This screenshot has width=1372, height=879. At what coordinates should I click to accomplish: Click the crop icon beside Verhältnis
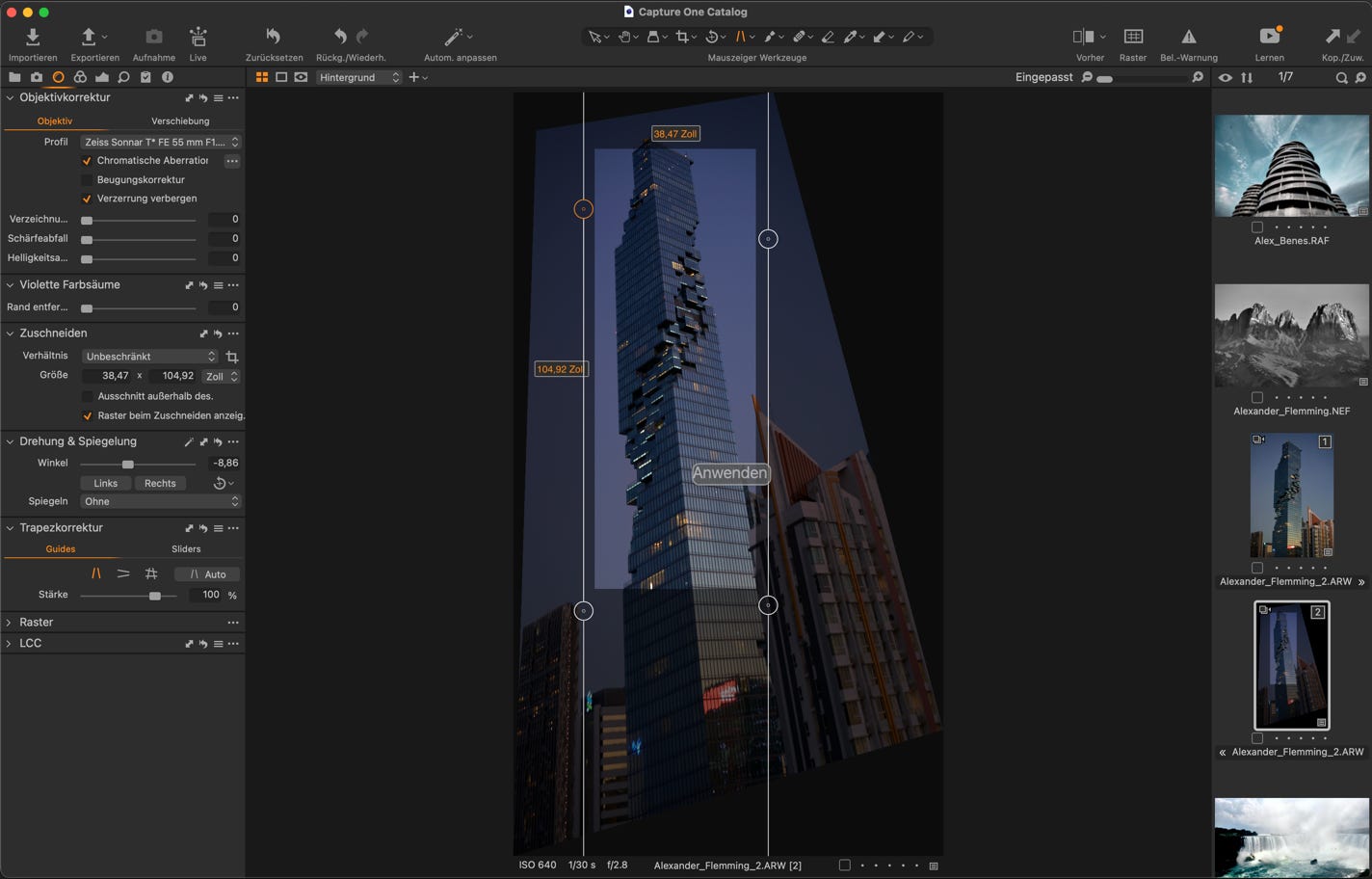point(232,357)
